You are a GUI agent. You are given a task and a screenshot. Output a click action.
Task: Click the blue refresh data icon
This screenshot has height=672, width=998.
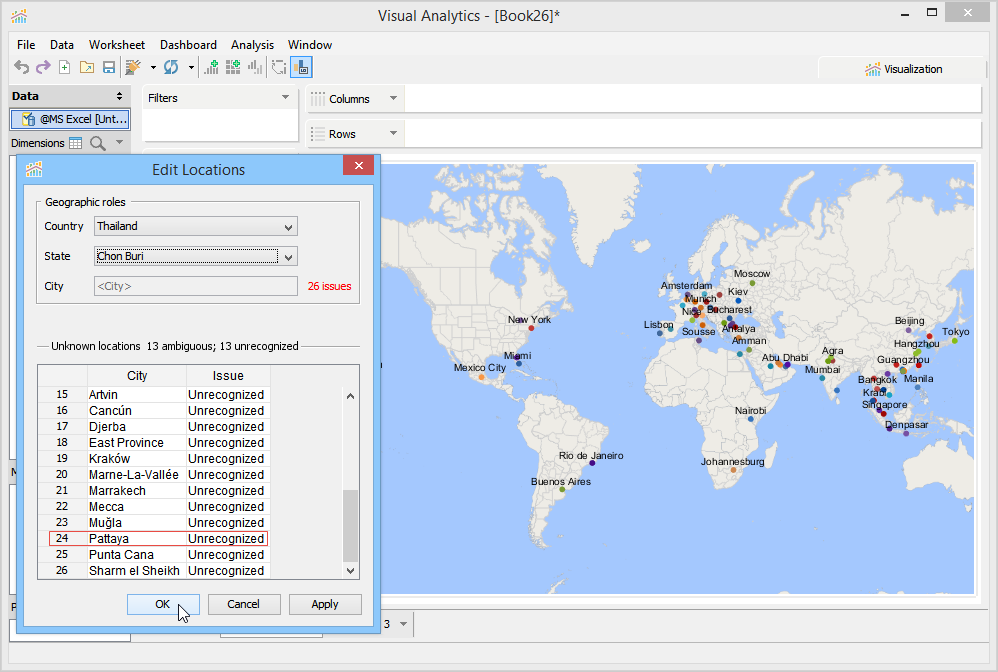coord(171,67)
